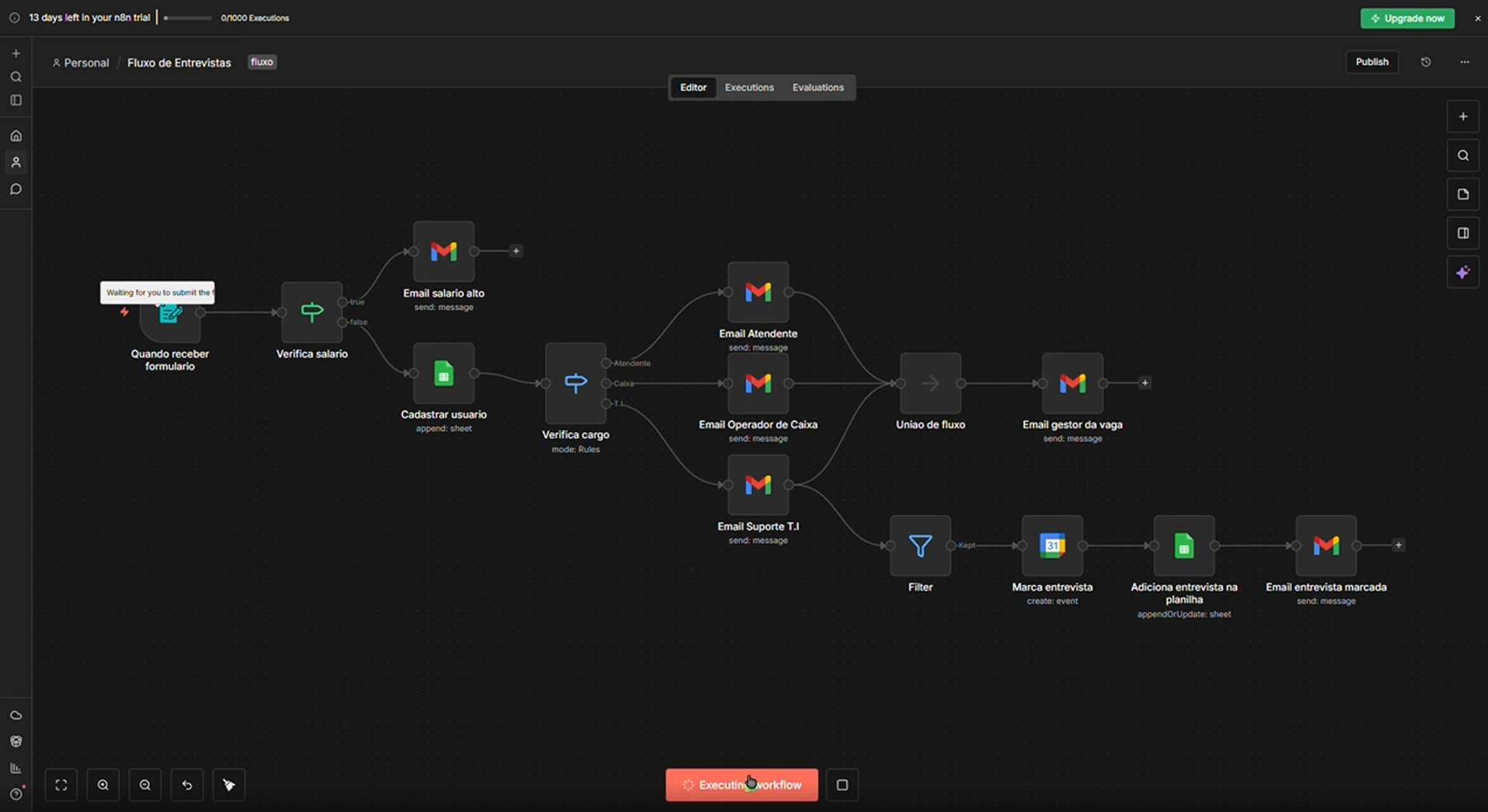The height and width of the screenshot is (812, 1488).
Task: Add a node after Email salario alto
Action: click(x=516, y=251)
